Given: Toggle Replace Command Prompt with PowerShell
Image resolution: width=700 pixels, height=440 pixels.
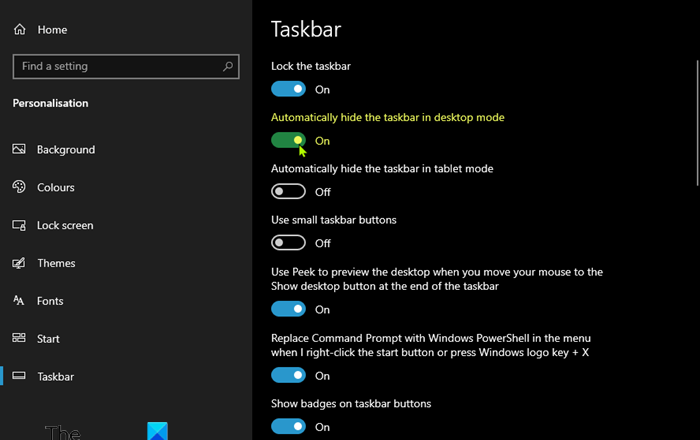Looking at the screenshot, I should coord(288,376).
